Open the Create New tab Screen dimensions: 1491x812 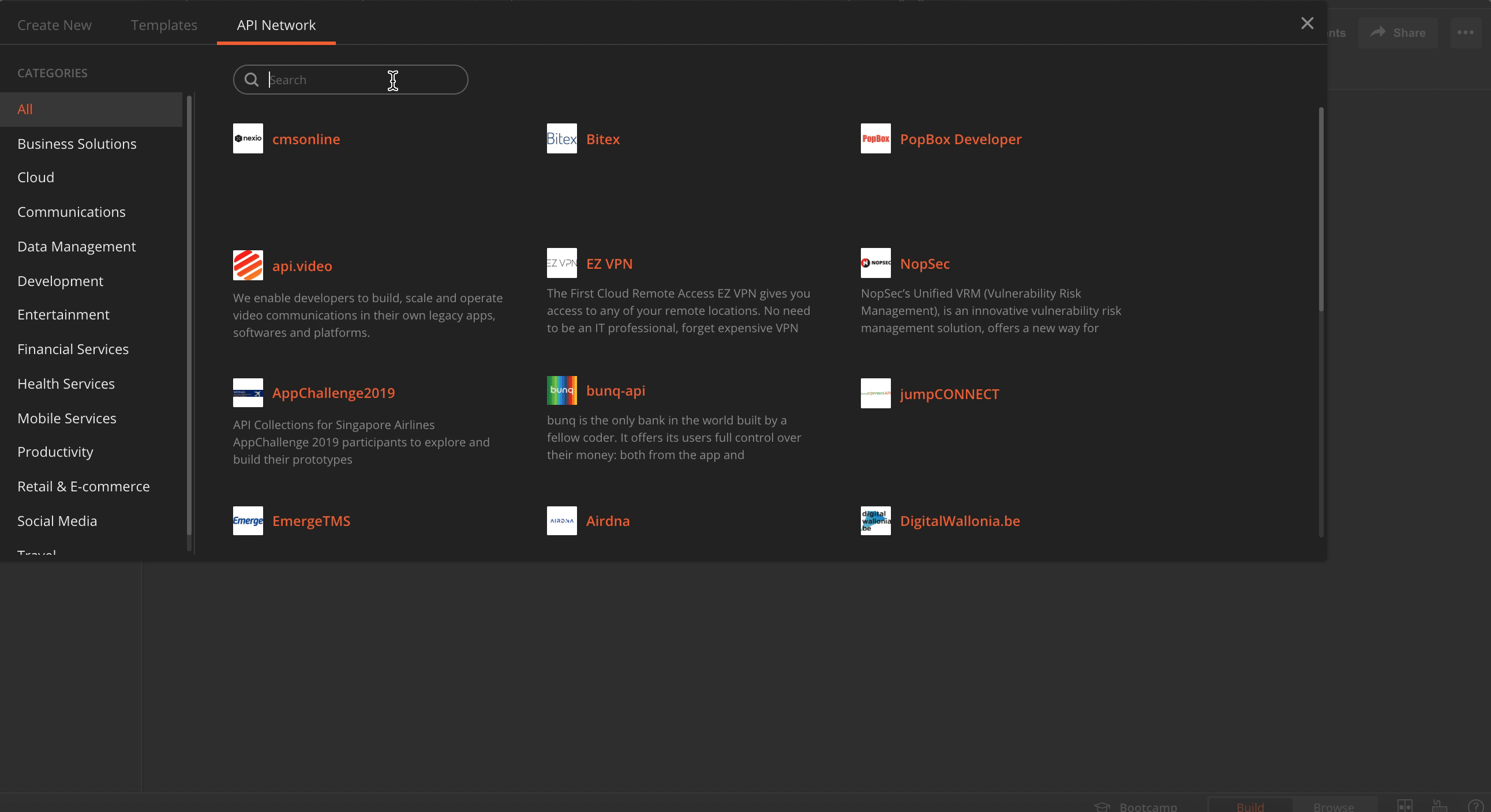tap(54, 25)
